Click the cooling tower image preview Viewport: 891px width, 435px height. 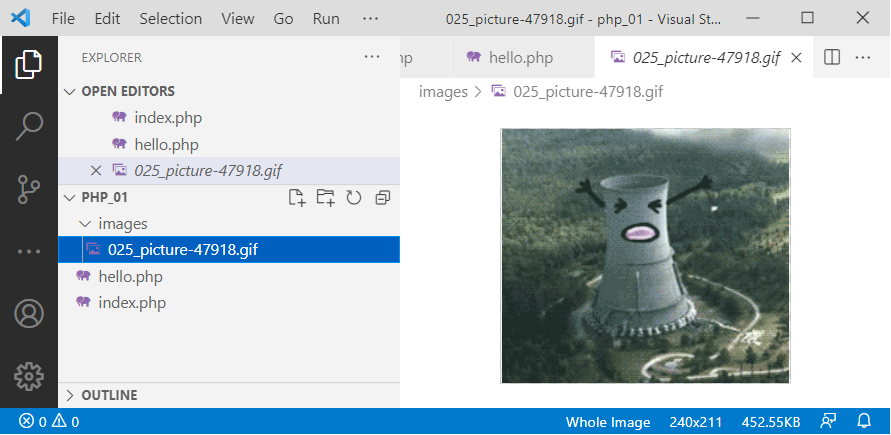(x=645, y=255)
